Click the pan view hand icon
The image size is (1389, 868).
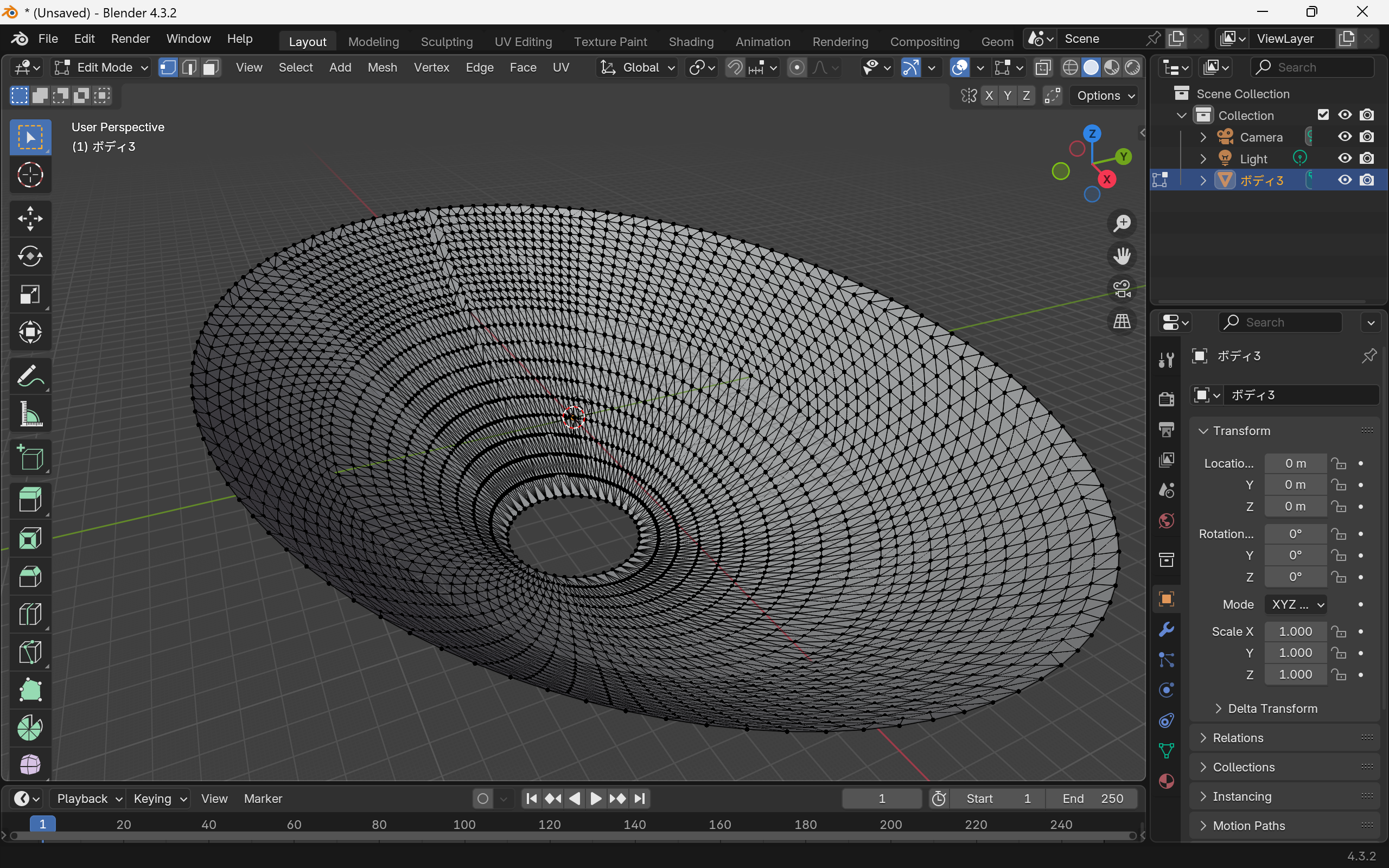(x=1122, y=256)
